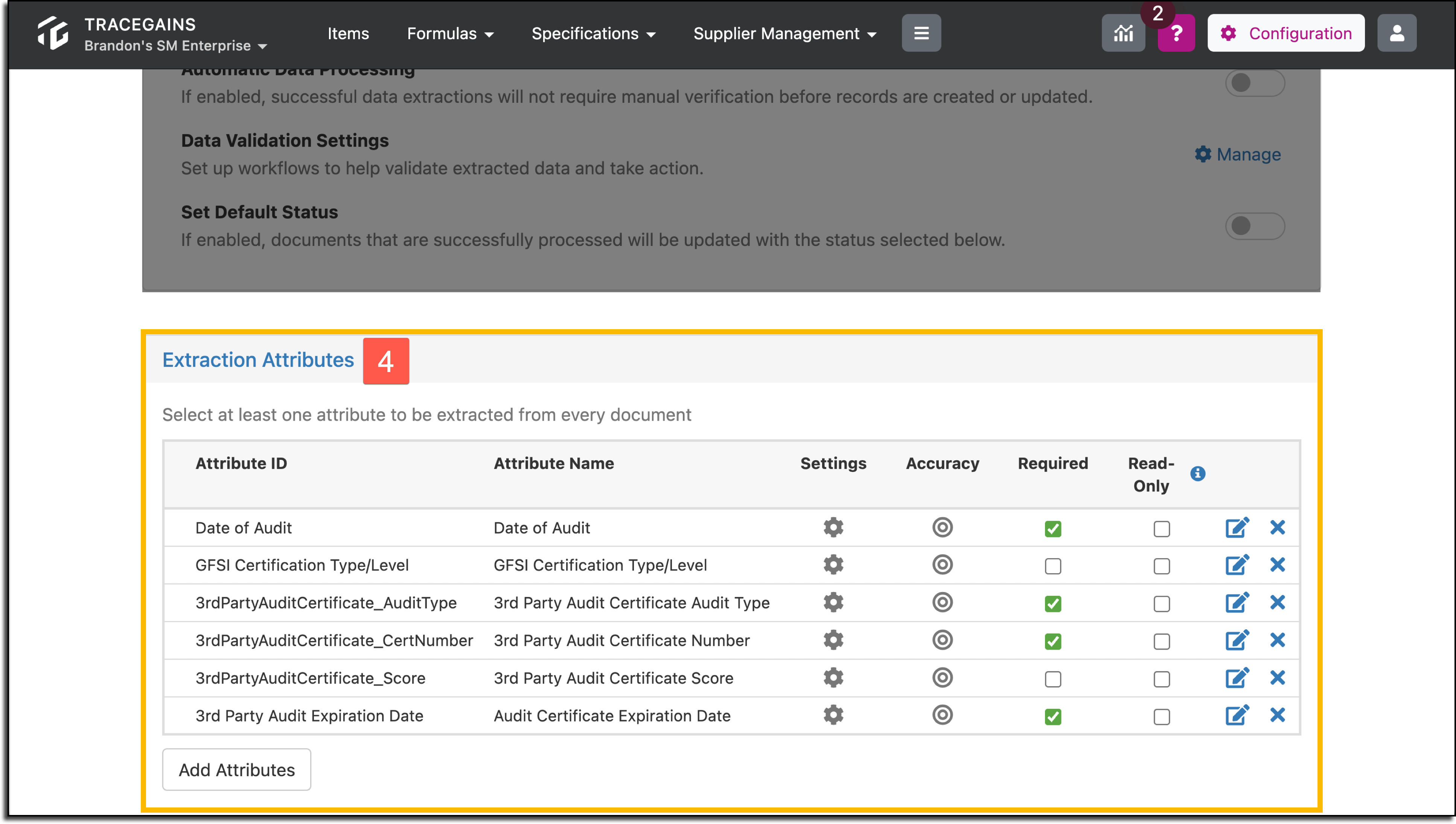View accuracy target for 3rdPartyAuditCertificate_Score
Screen dimensions: 1456x824
[x=943, y=678]
